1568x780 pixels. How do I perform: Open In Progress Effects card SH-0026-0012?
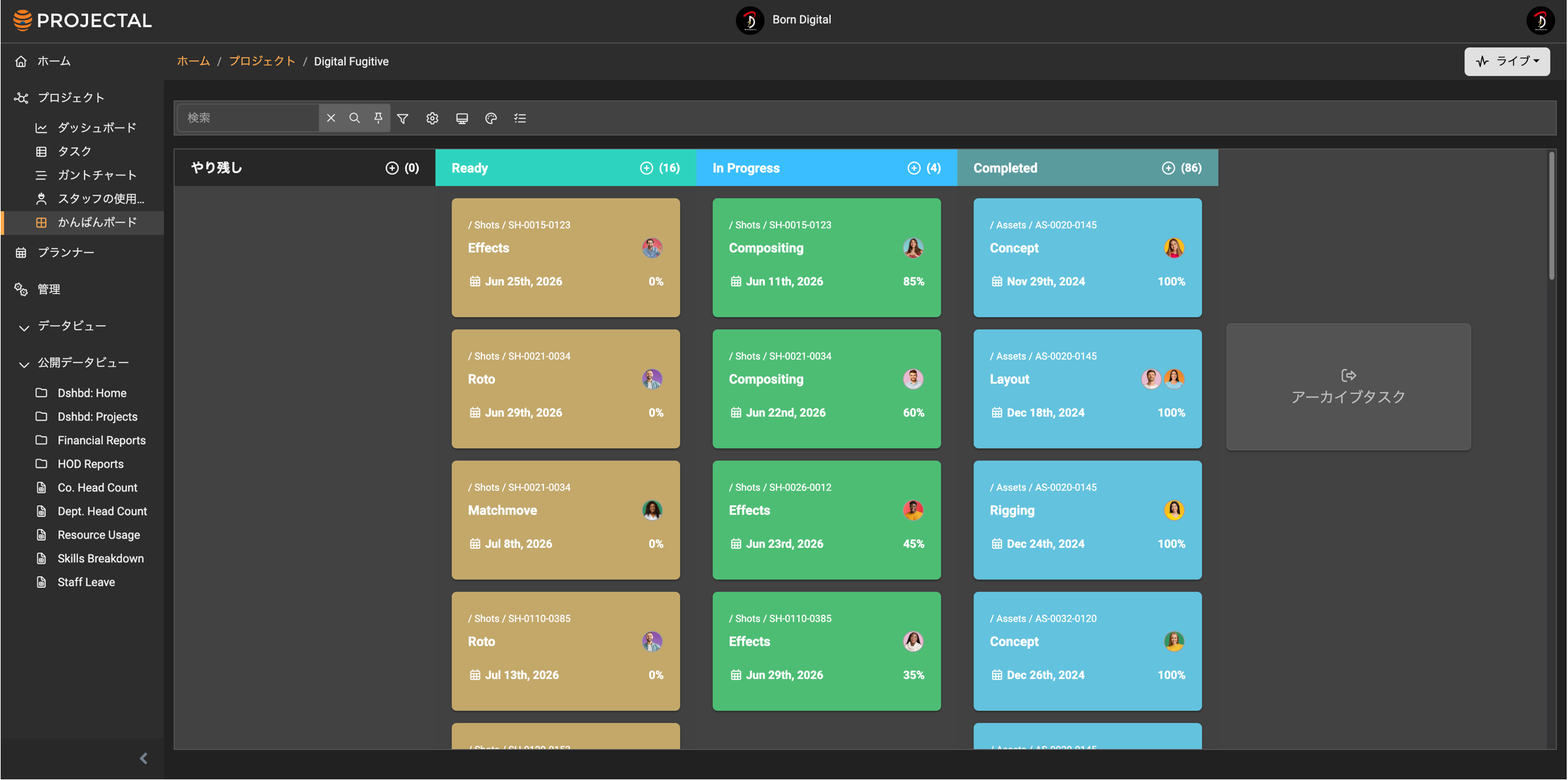click(x=826, y=520)
